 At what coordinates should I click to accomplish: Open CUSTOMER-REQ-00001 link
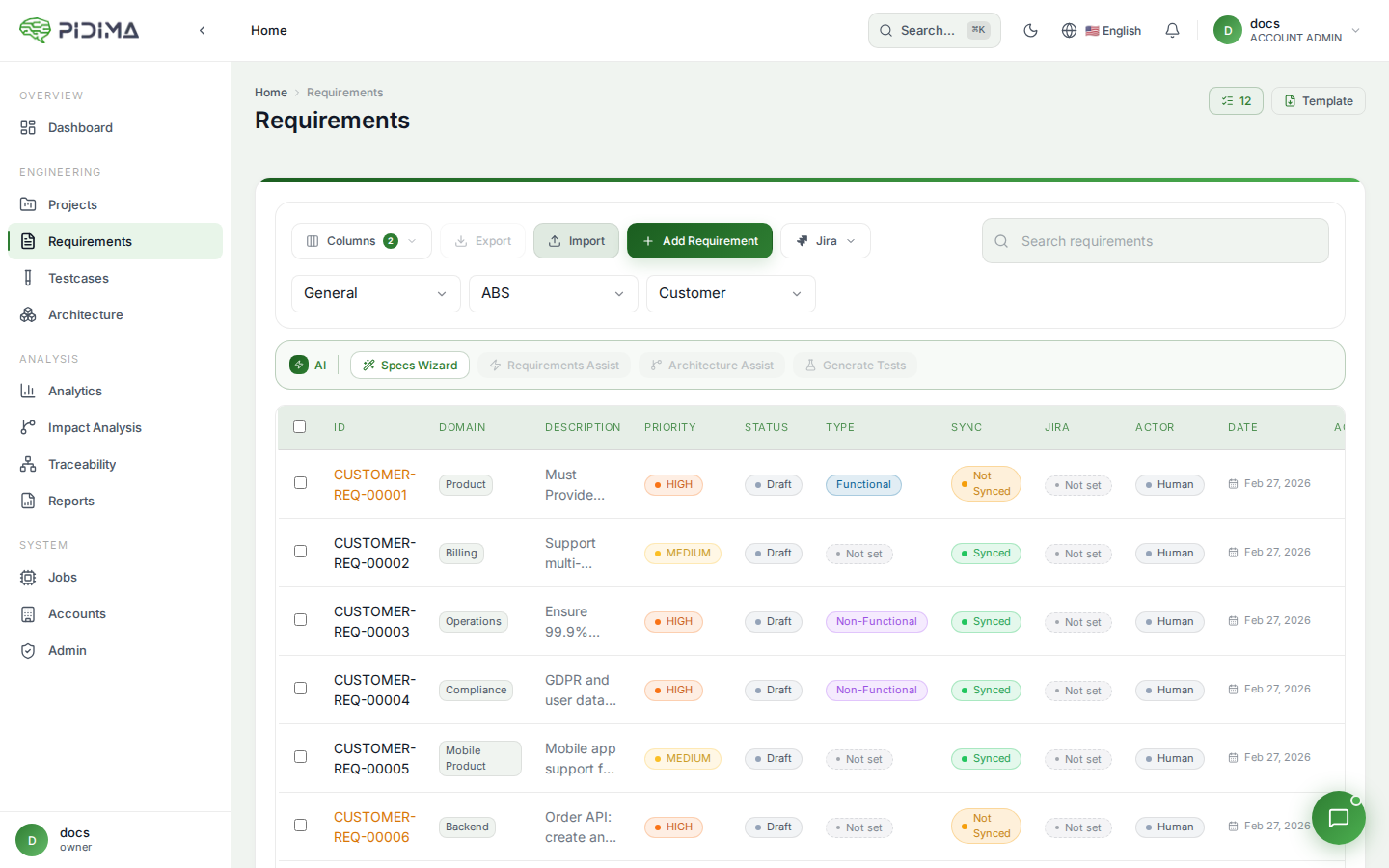point(374,484)
